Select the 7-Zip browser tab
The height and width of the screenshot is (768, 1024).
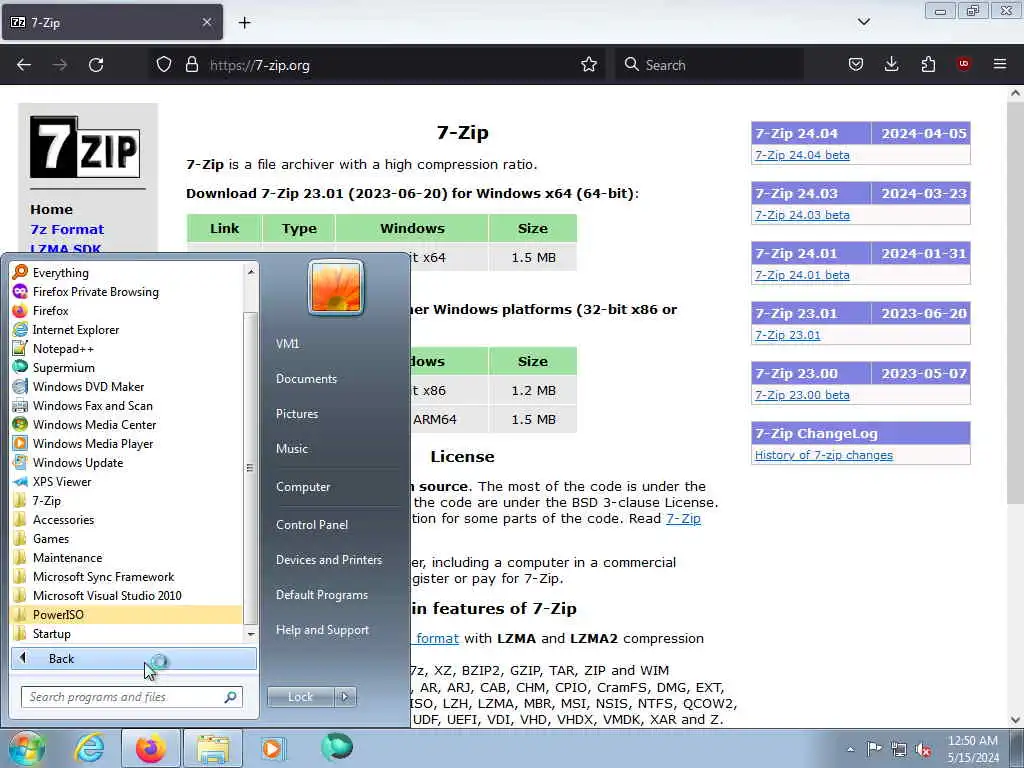click(x=112, y=22)
